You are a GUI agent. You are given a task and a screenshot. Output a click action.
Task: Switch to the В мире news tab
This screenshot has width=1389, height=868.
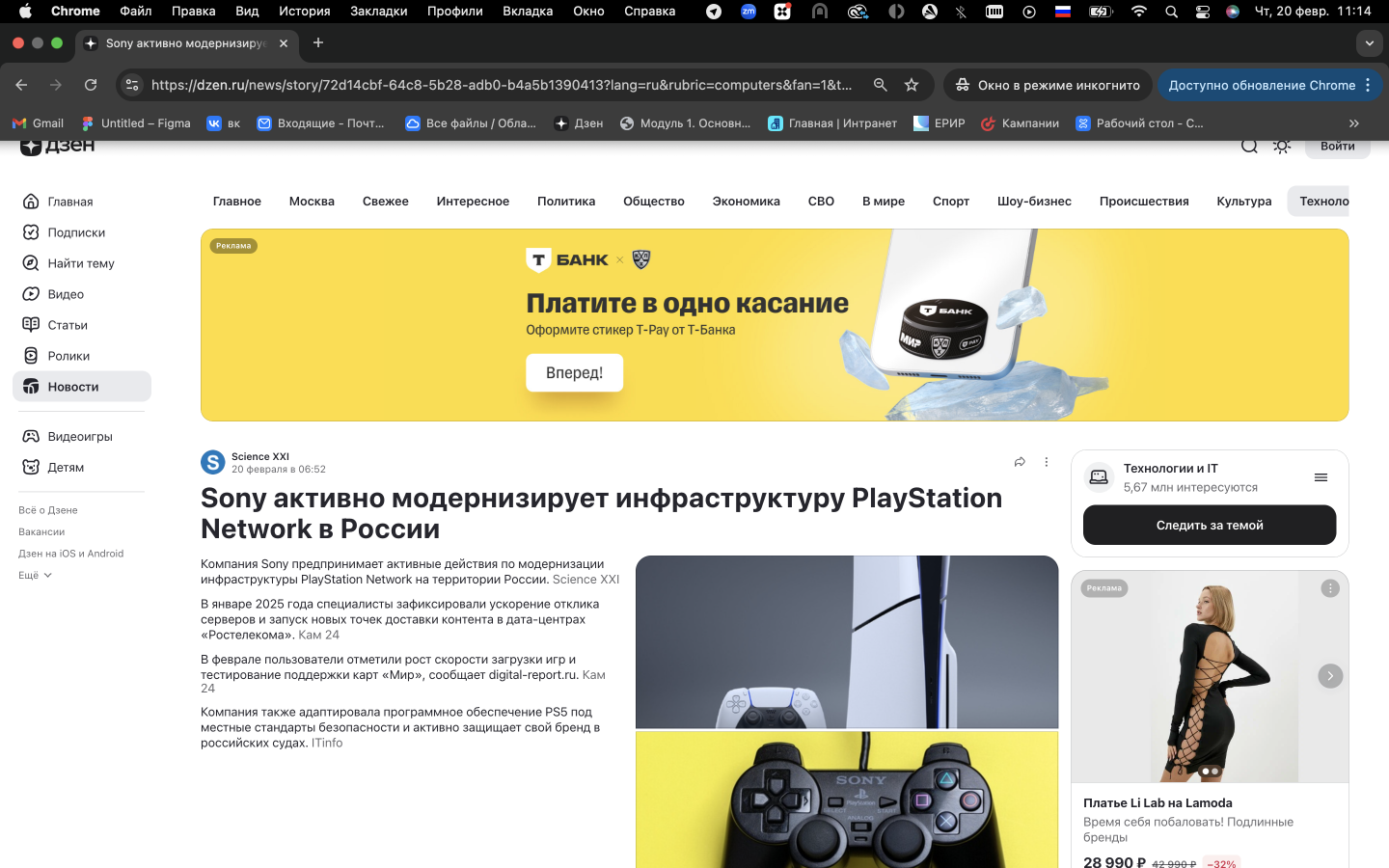pos(884,202)
